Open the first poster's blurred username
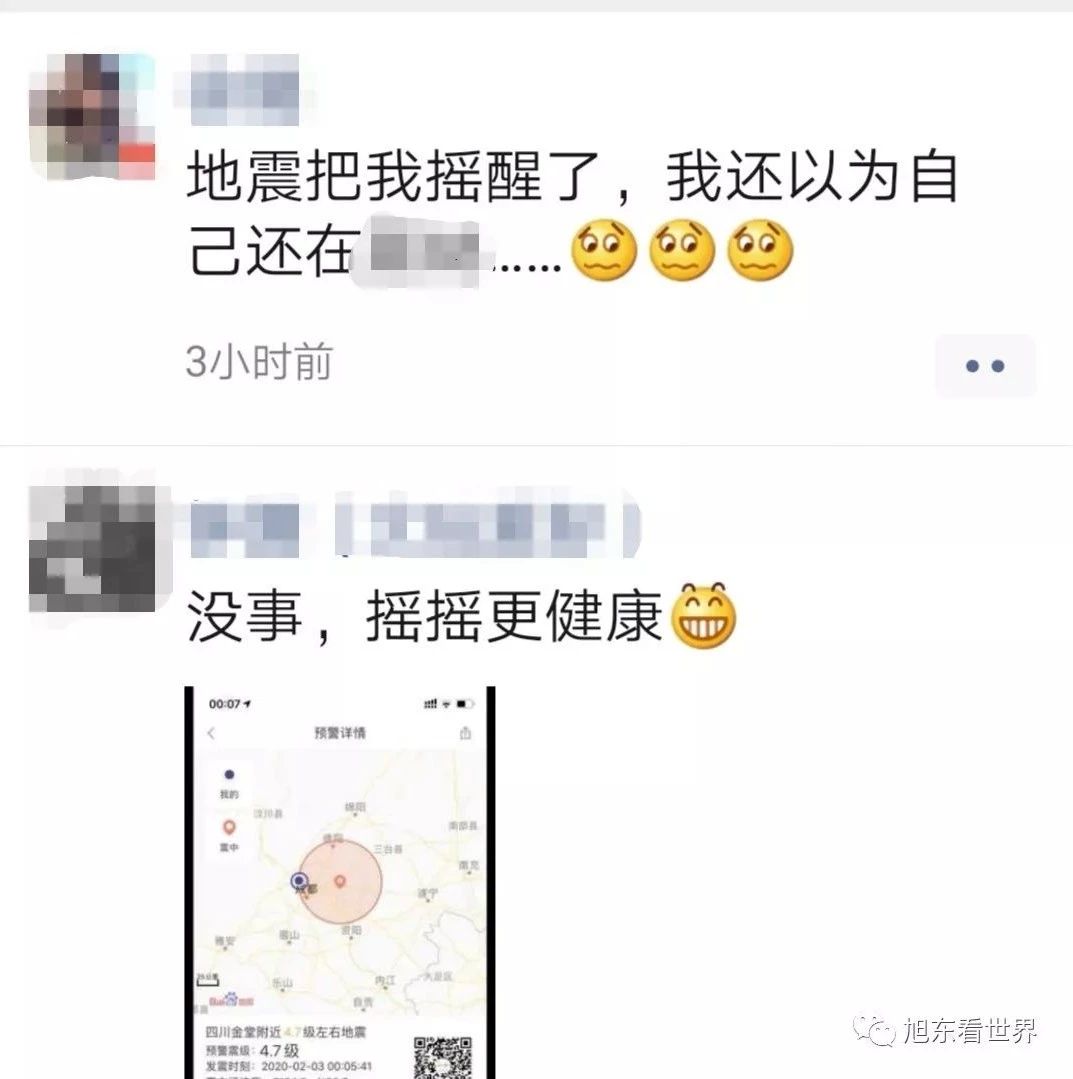Viewport: 1073px width, 1079px height. click(x=244, y=89)
